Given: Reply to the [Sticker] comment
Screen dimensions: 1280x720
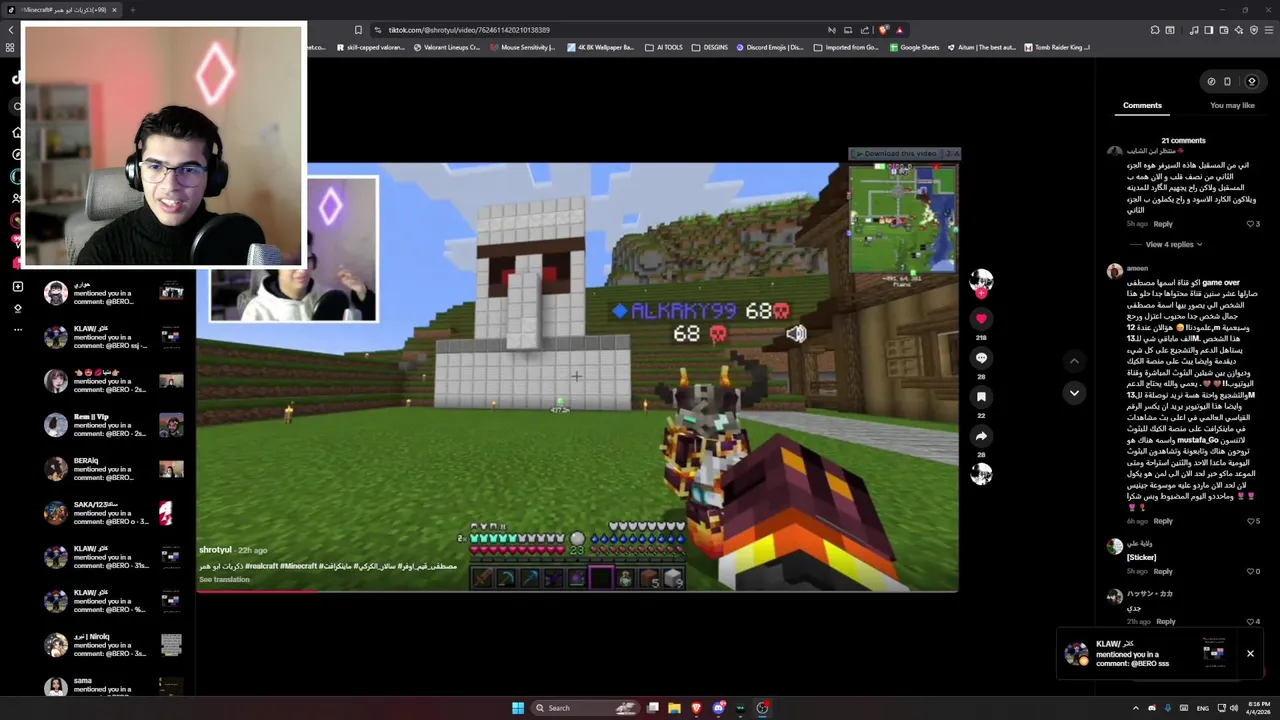Looking at the screenshot, I should coord(1163,571).
